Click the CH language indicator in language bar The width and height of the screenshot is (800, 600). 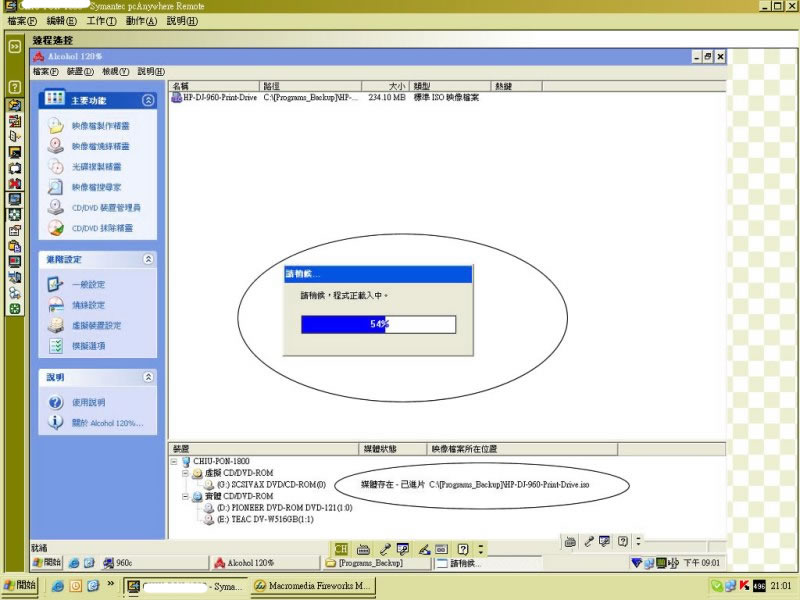341,549
